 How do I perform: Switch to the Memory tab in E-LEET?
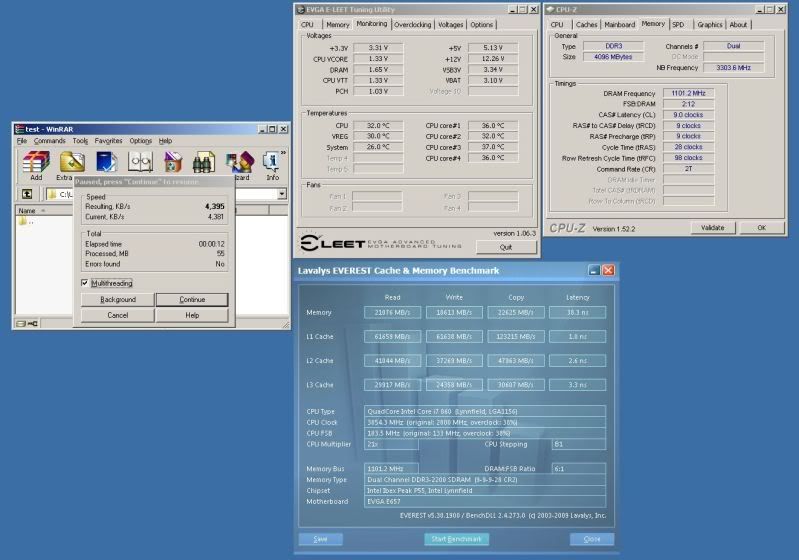pos(337,24)
